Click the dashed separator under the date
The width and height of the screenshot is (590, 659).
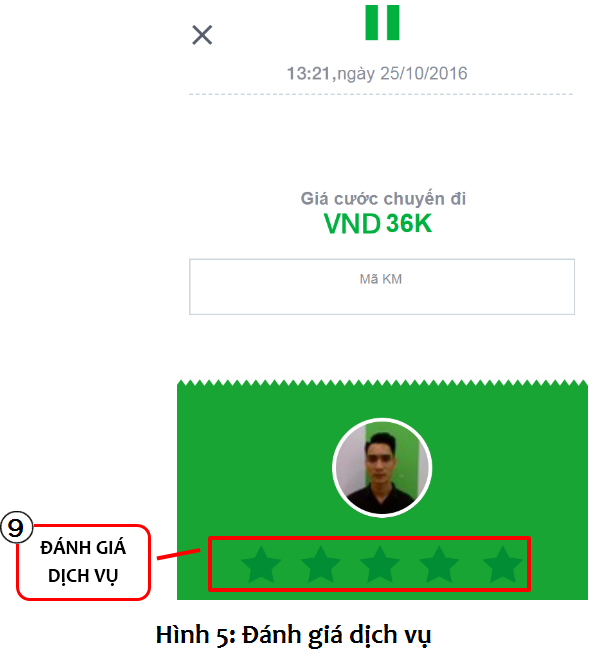pos(381,94)
